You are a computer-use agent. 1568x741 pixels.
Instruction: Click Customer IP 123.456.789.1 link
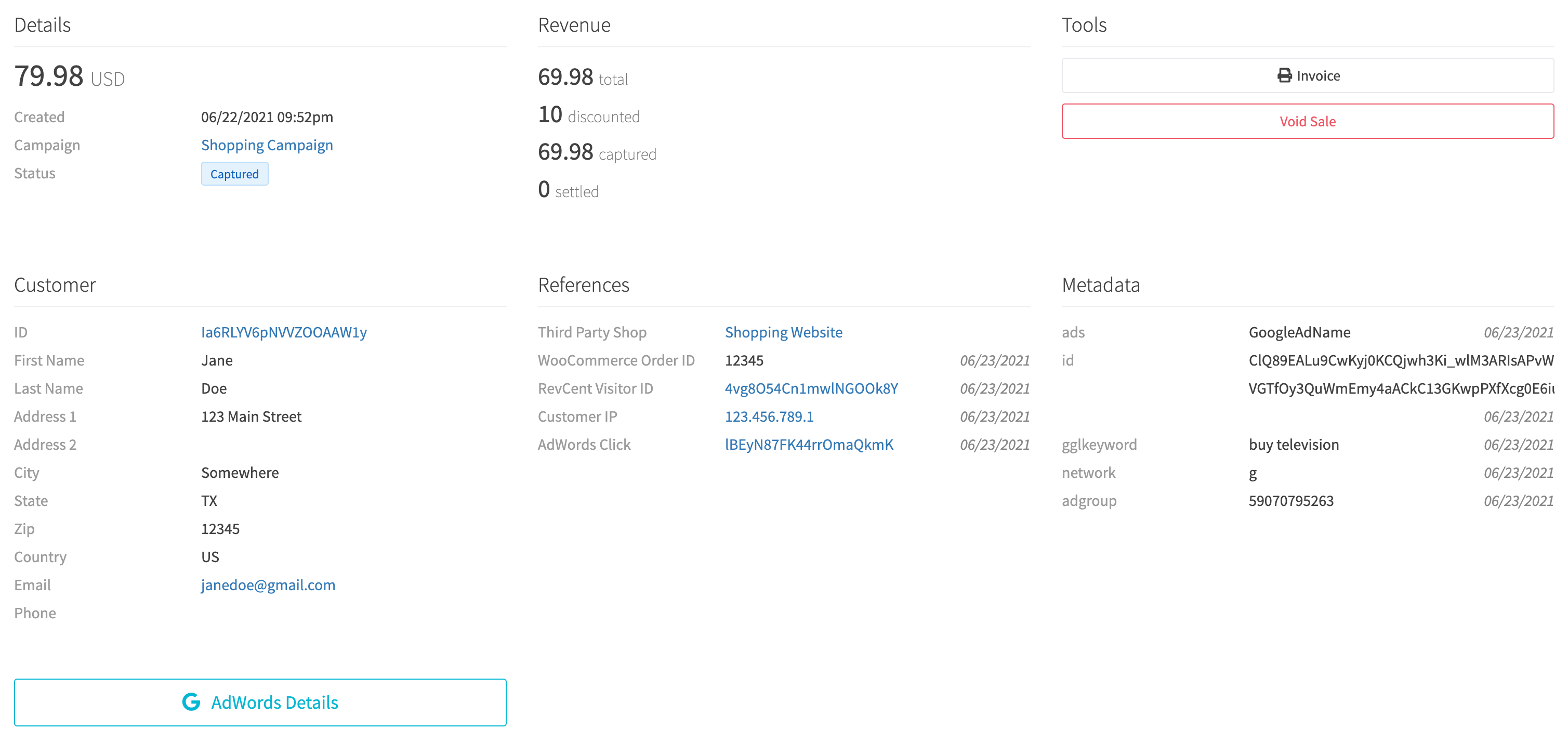coord(769,417)
